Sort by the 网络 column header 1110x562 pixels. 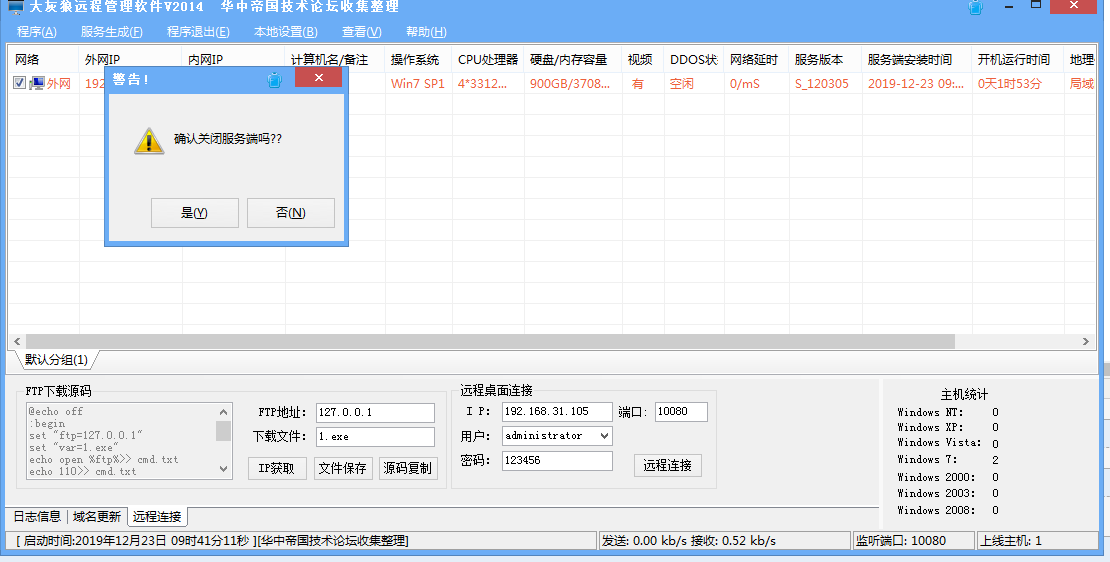point(43,59)
